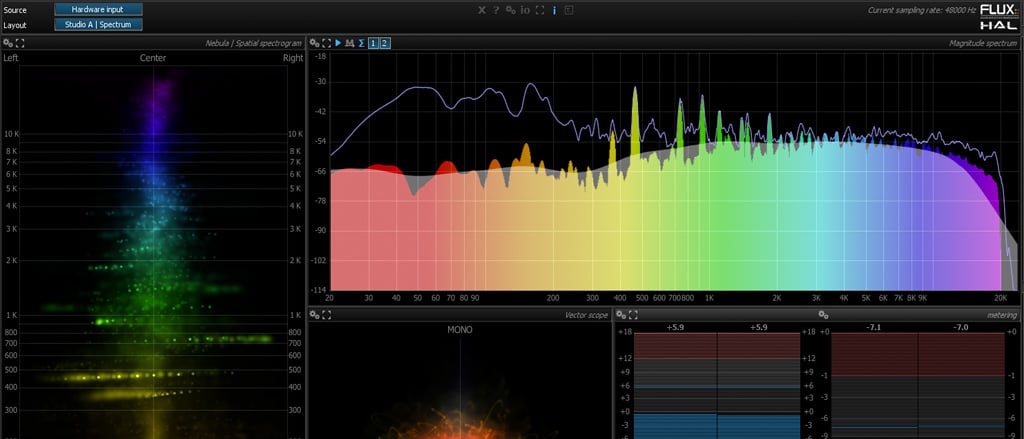Open second metering section settings gears
The height and width of the screenshot is (439, 1024).
(824, 315)
